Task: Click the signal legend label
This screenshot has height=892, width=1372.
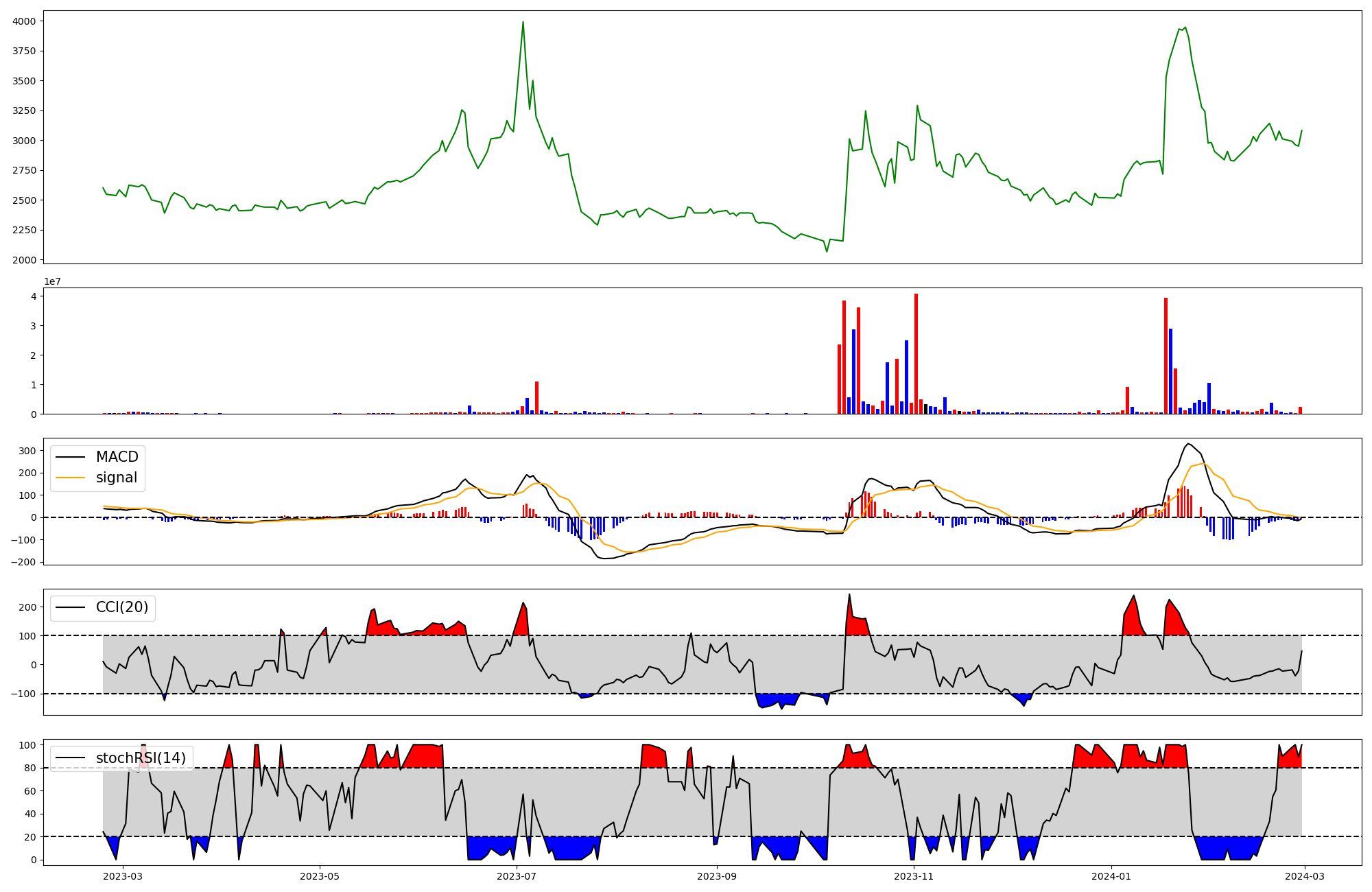Action: pos(116,478)
